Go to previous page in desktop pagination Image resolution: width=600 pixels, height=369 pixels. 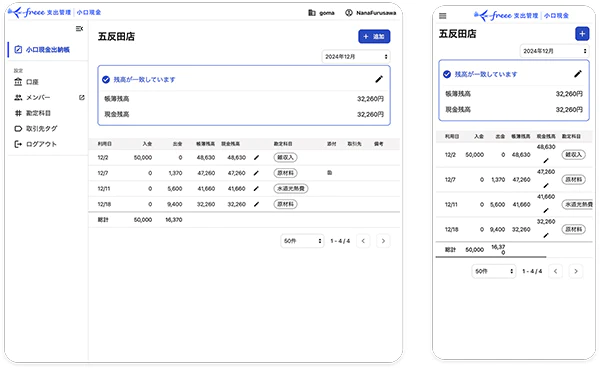pos(363,241)
